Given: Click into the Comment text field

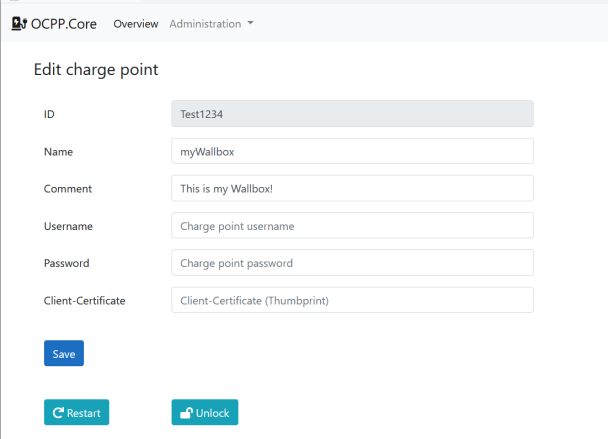Looking at the screenshot, I should [352, 188].
